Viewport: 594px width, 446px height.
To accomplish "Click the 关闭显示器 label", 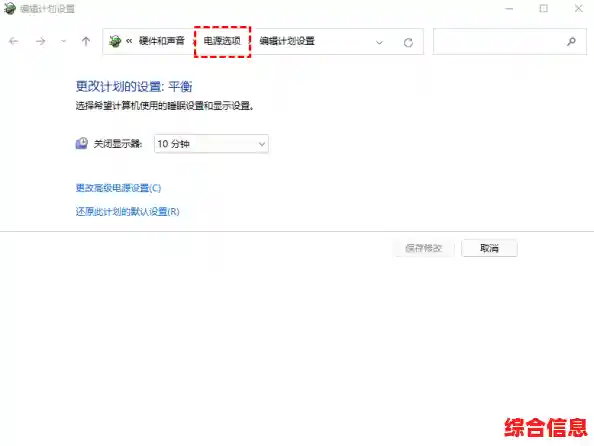I will coord(118,144).
